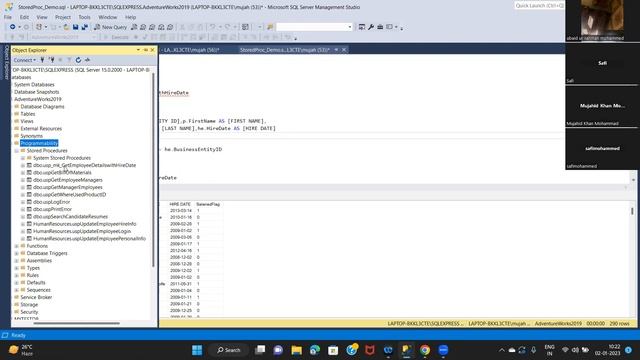
Task: Click the New Query toolbar button
Action: click(110, 27)
